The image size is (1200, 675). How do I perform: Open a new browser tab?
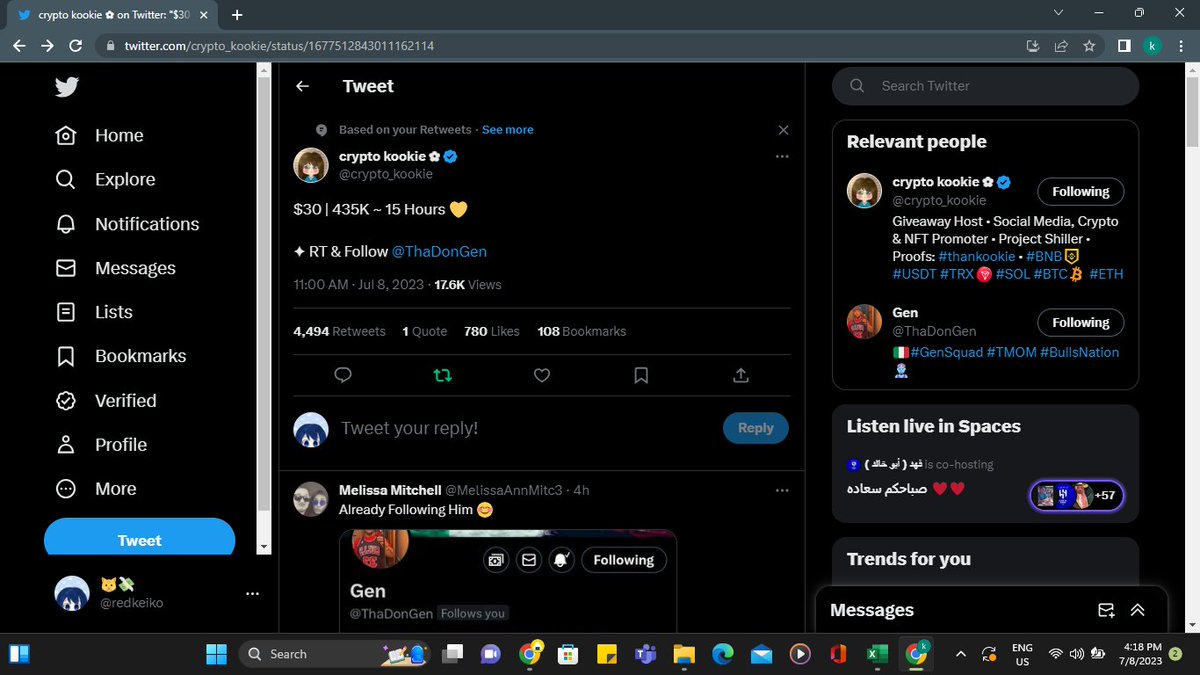[237, 15]
